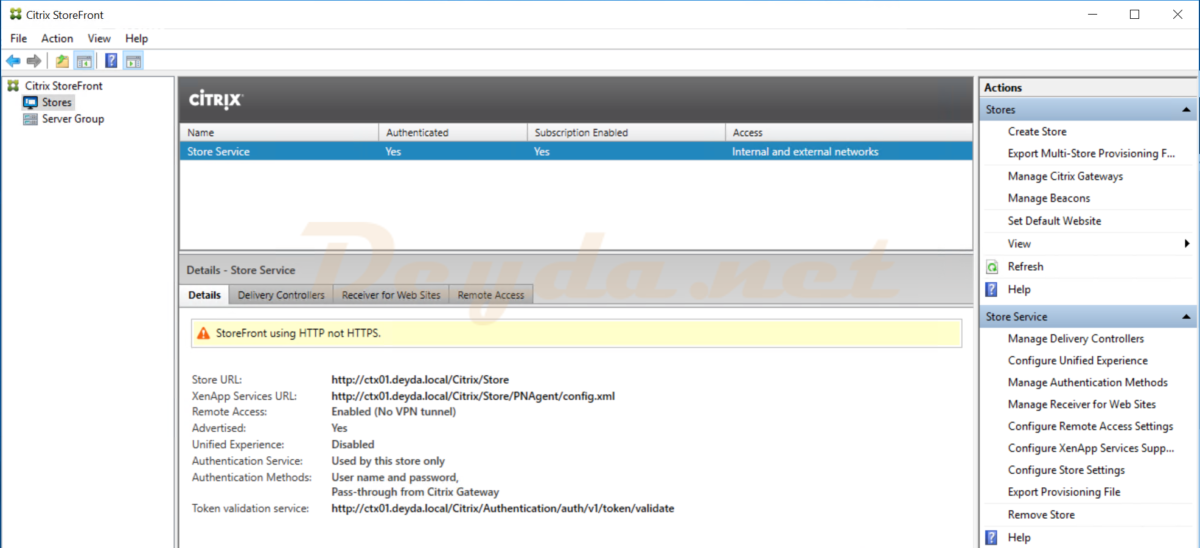The width and height of the screenshot is (1200, 548).
Task: Click the green Refresh icon in Actions
Action: point(992,267)
